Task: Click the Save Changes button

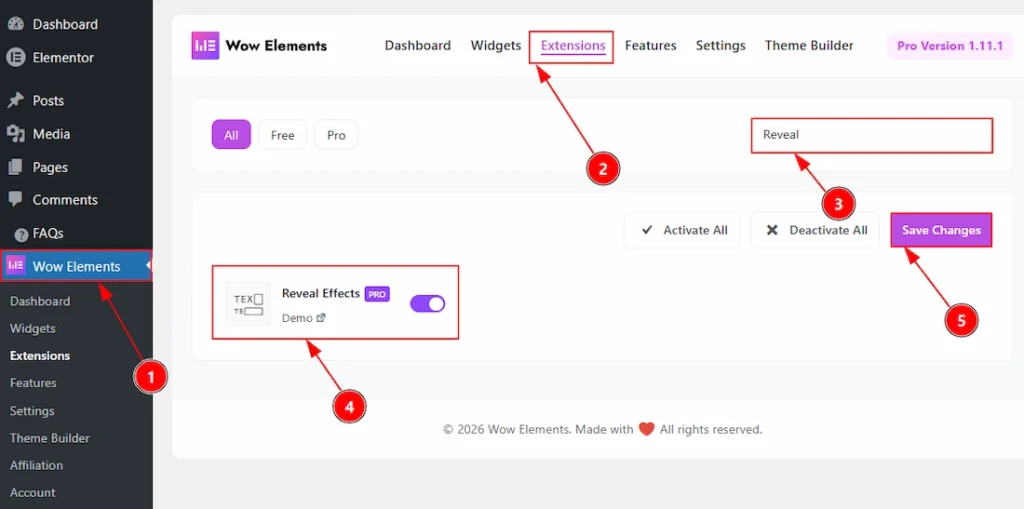Action: [941, 230]
